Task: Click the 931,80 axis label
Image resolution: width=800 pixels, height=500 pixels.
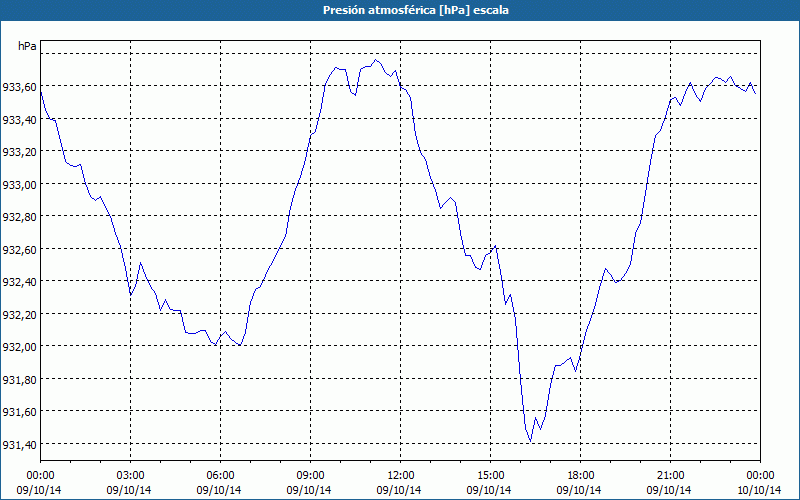Action: [19, 380]
